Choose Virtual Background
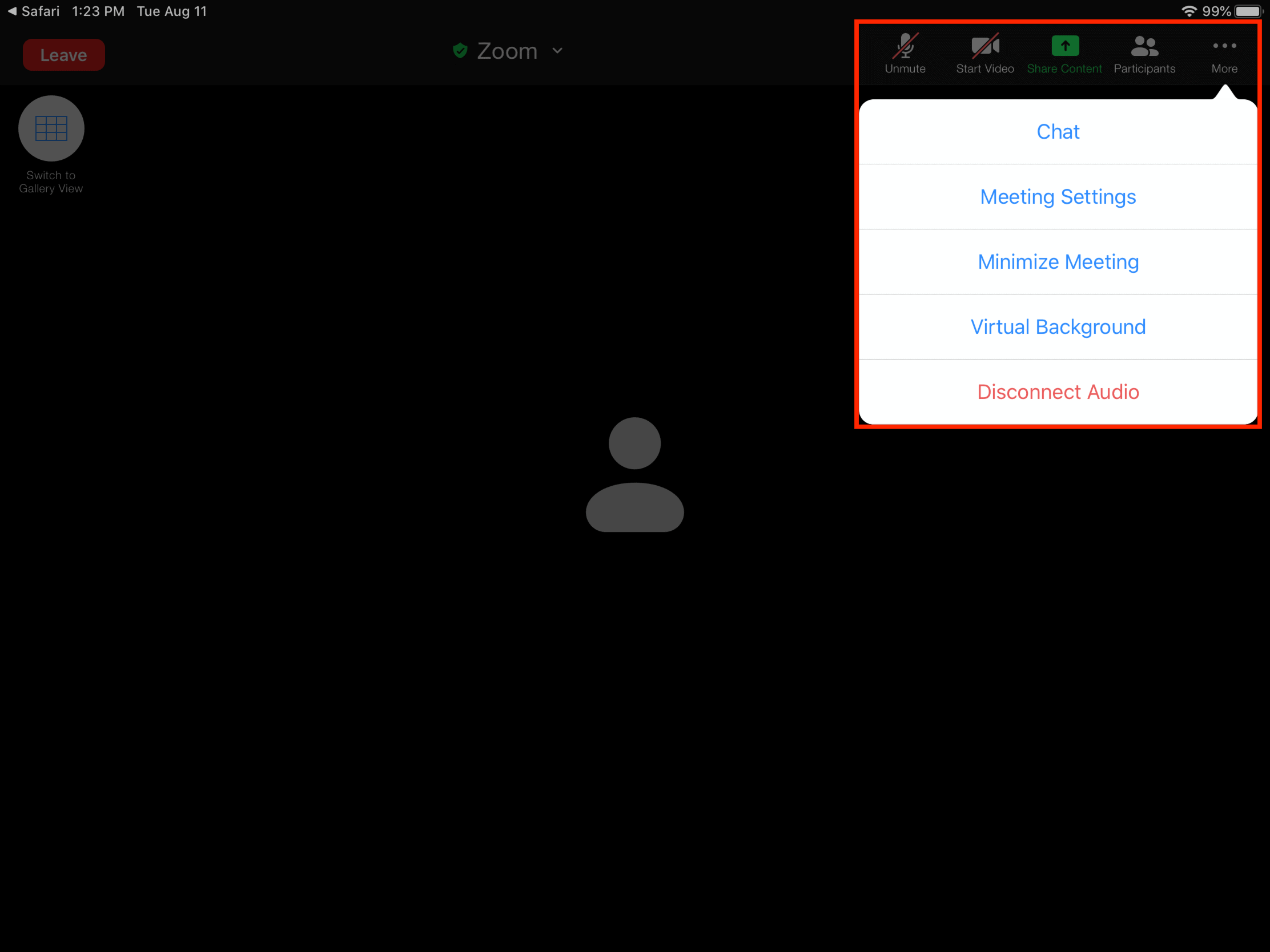The height and width of the screenshot is (952, 1270). click(1058, 327)
